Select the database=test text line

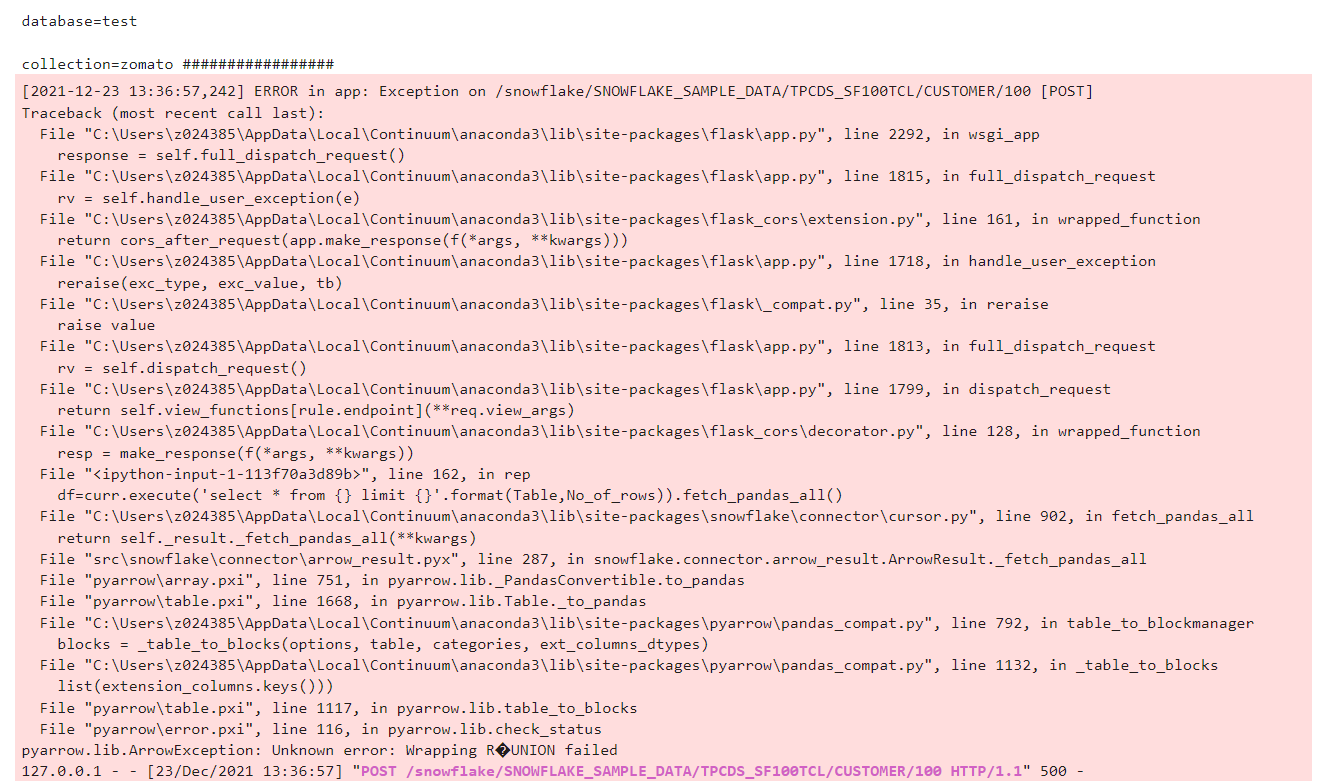tap(80, 20)
